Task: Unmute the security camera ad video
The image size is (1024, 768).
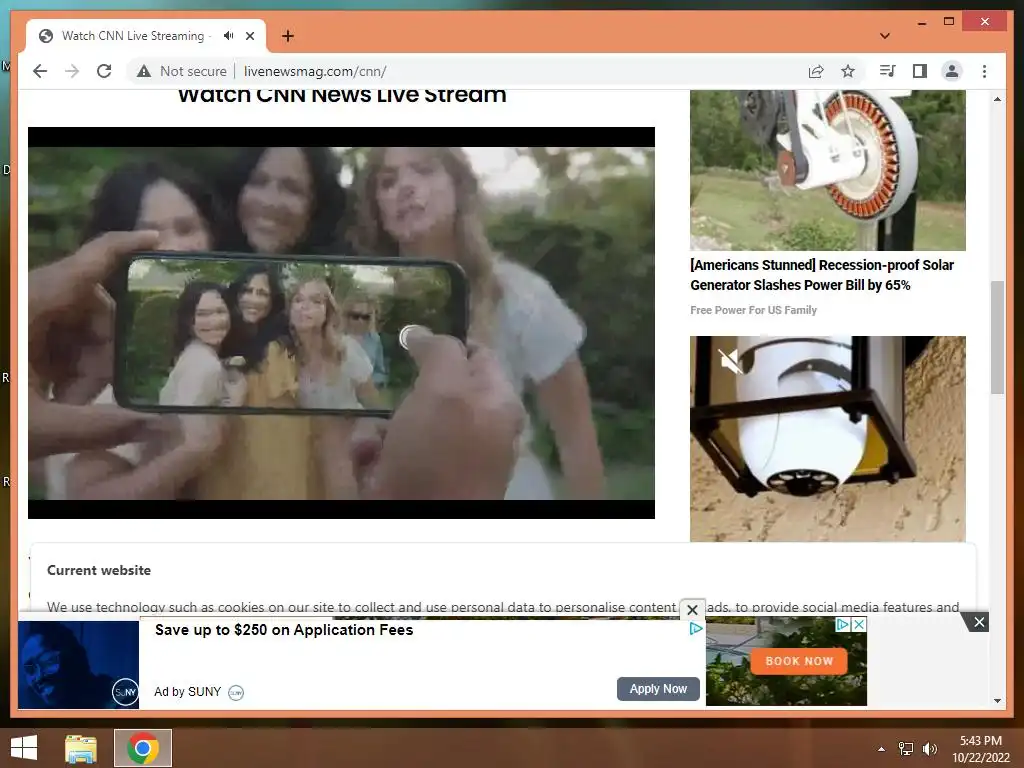Action: pyautogui.click(x=729, y=360)
